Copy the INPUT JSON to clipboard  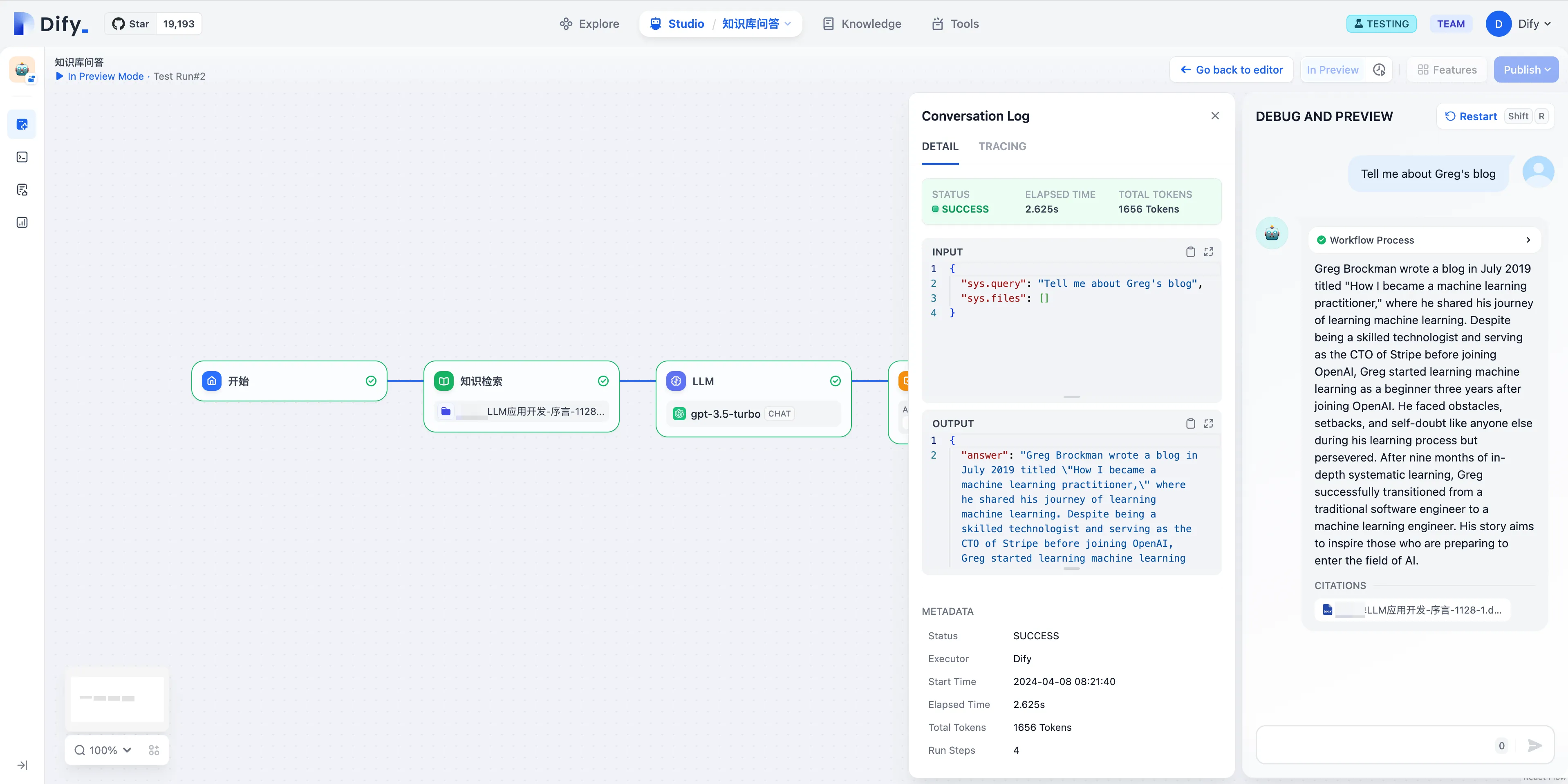pyautogui.click(x=1190, y=252)
